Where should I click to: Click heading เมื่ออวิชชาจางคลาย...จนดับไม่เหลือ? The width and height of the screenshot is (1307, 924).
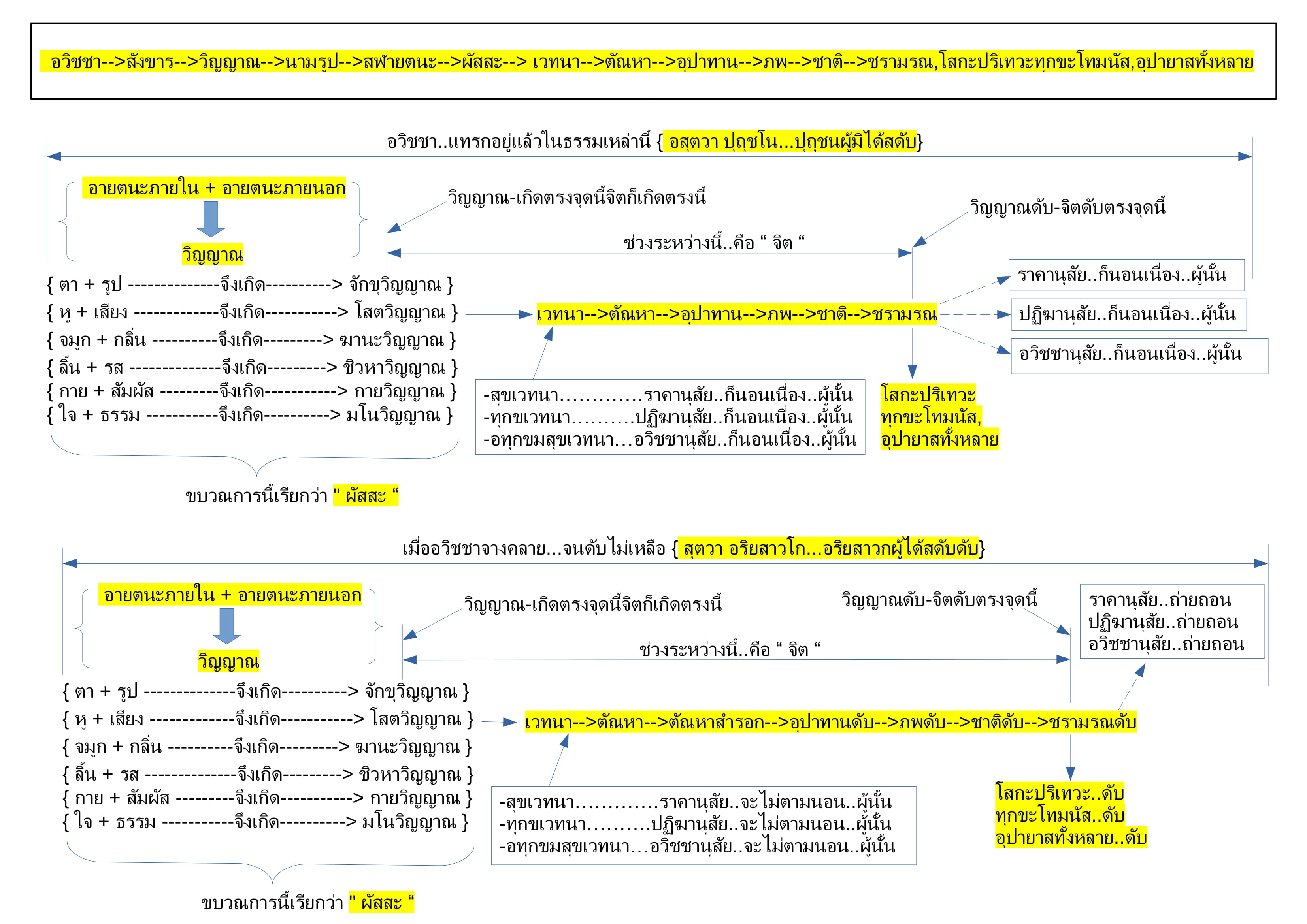(x=534, y=548)
